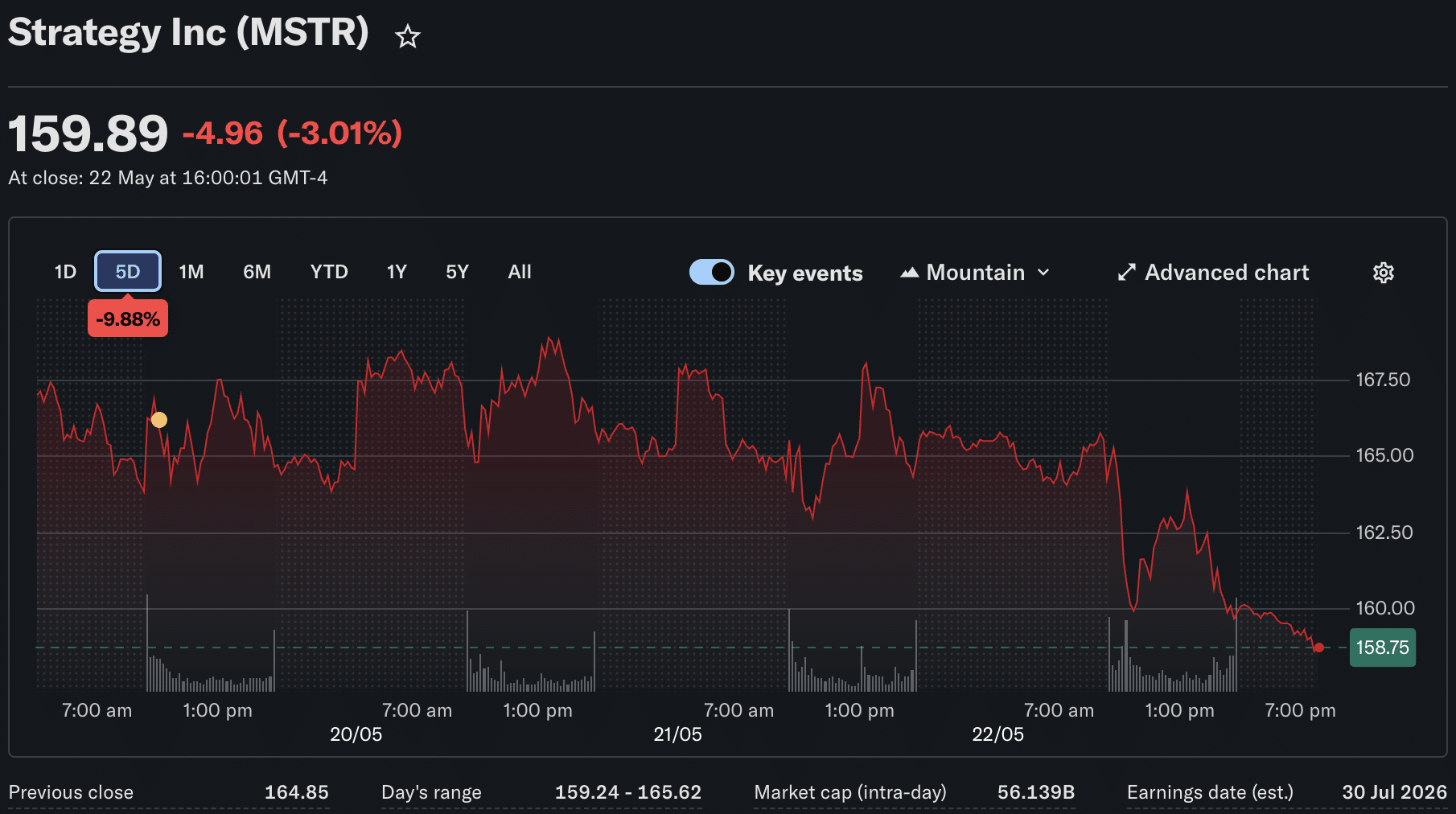The image size is (1456, 814).
Task: Click the 162.50 price axis label
Action: pyautogui.click(x=1384, y=532)
